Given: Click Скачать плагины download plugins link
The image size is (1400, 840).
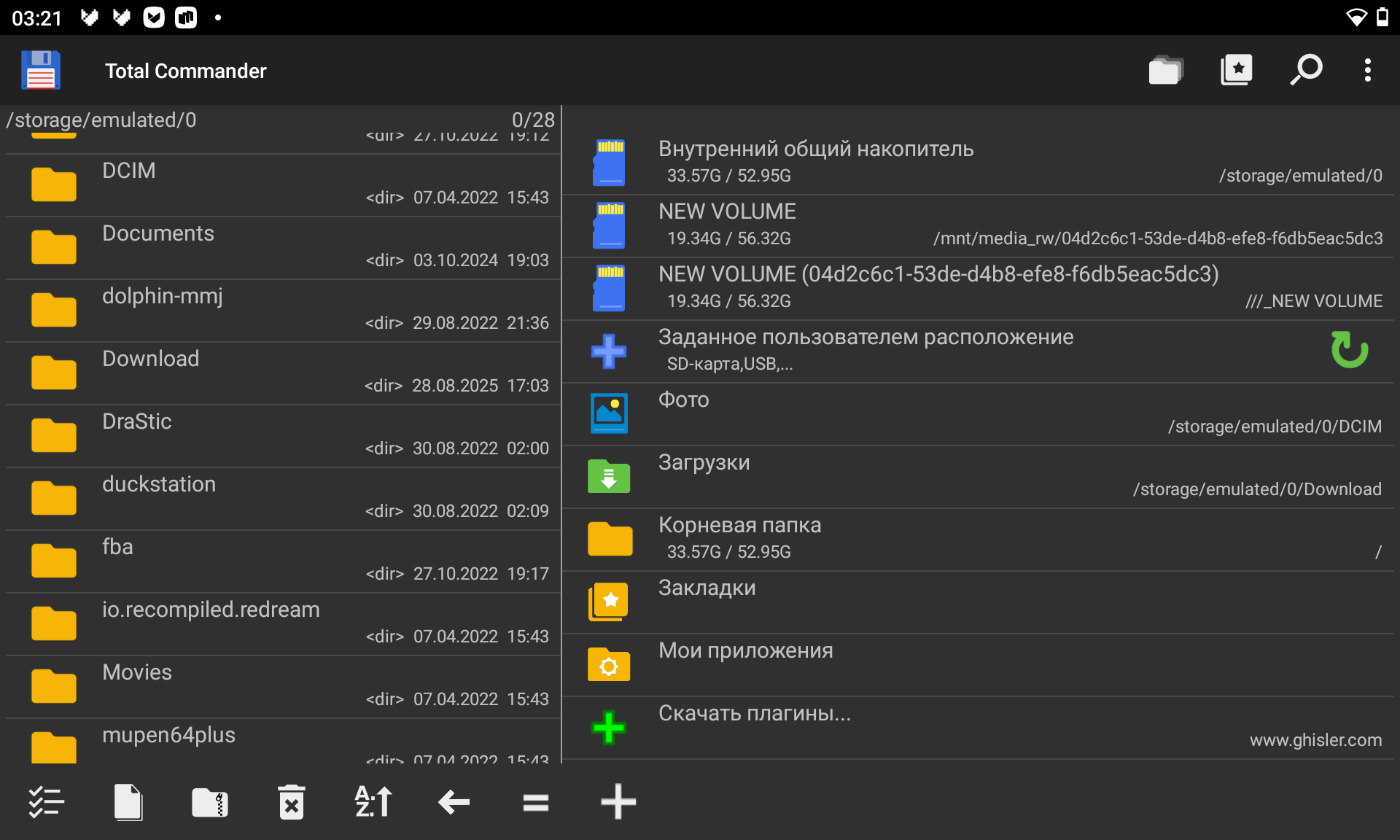Looking at the screenshot, I should tap(754, 713).
